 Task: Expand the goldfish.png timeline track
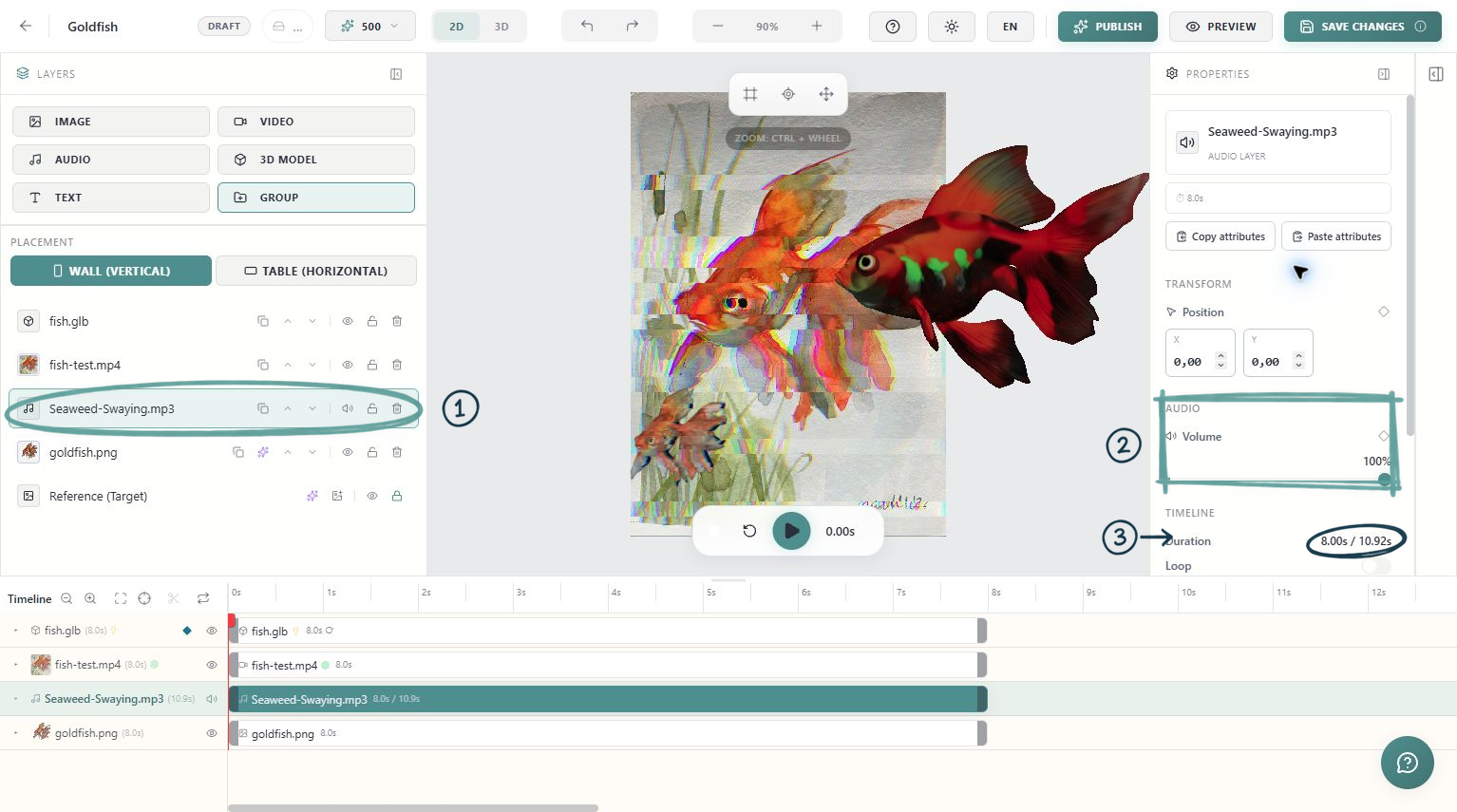16,733
